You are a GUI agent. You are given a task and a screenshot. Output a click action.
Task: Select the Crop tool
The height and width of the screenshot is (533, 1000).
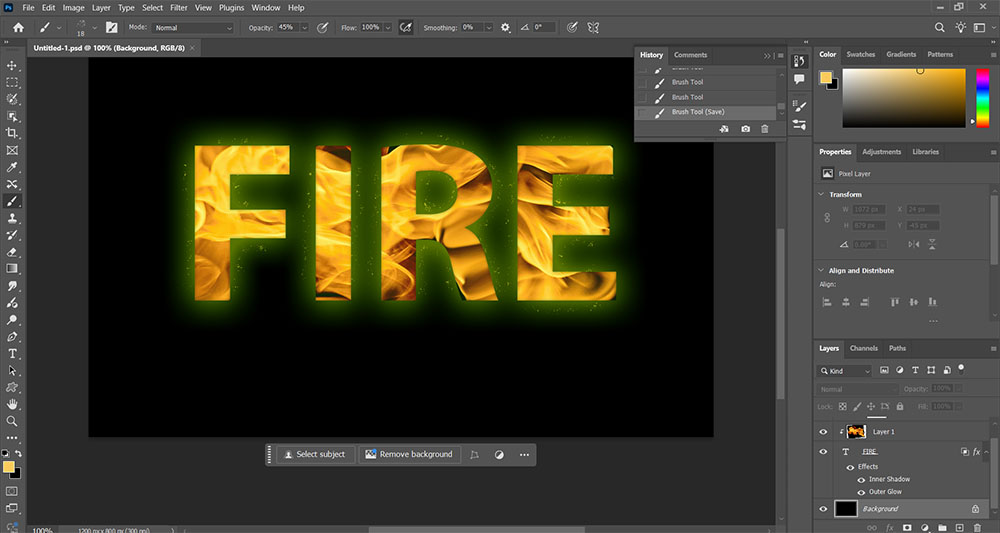point(13,133)
